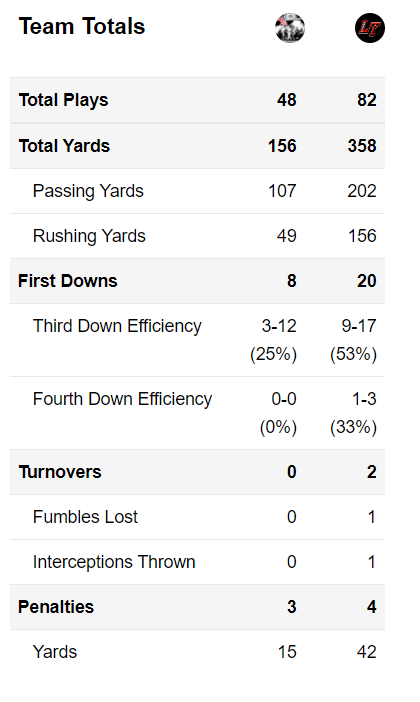Select the Turnovers row label
The width and height of the screenshot is (420, 702).
coord(60,472)
